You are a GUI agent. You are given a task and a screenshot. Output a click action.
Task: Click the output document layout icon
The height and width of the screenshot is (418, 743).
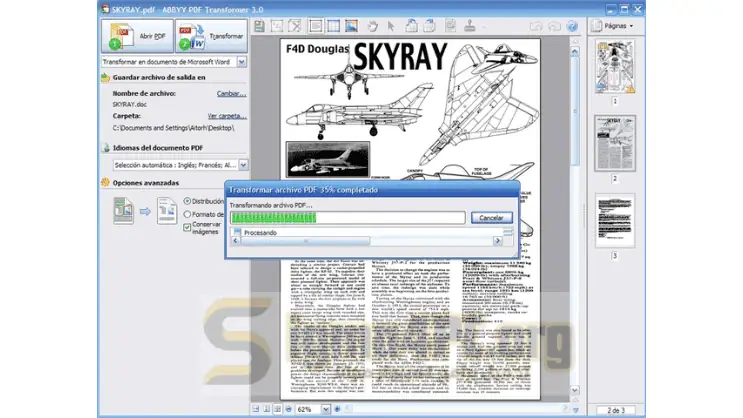[x=167, y=211]
